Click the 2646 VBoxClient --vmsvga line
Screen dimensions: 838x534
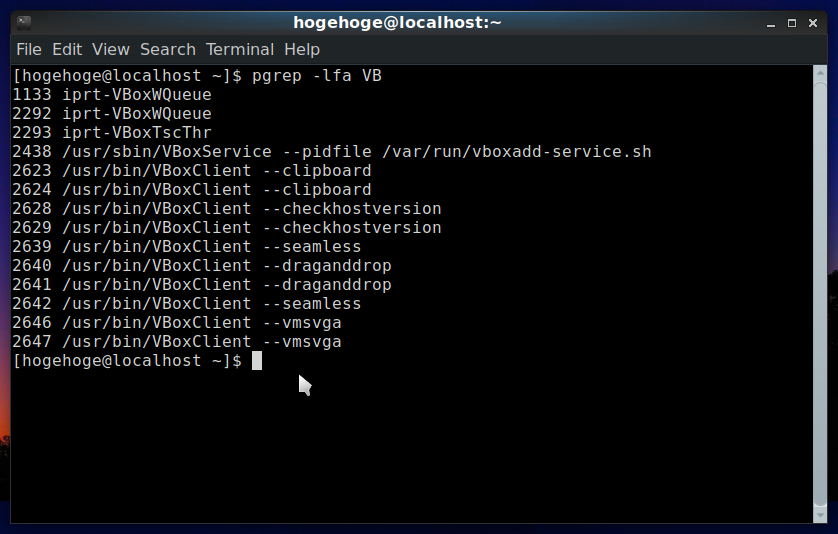tap(177, 323)
